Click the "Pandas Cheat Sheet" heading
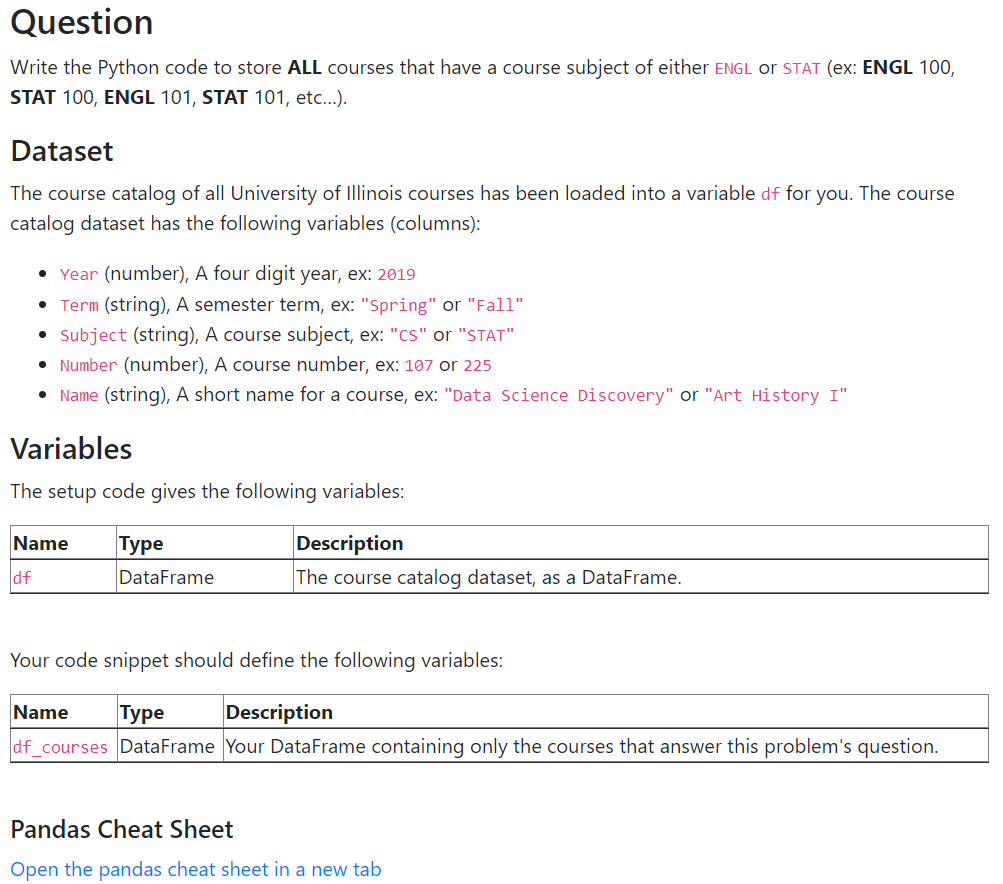Image resolution: width=1003 pixels, height=884 pixels. (121, 829)
